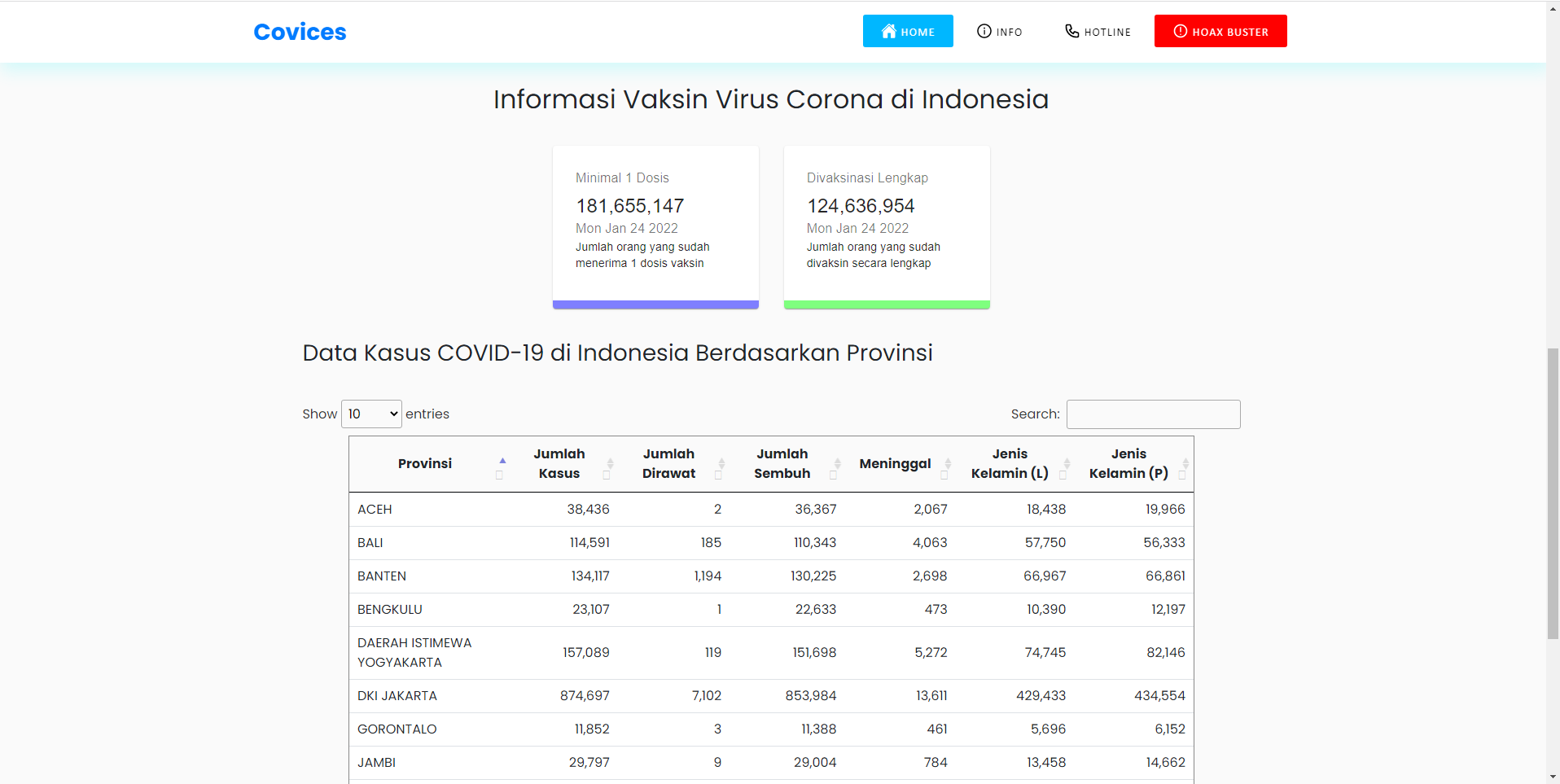Select the JAMBI province cell
This screenshot has height=784, width=1560.
click(431, 763)
